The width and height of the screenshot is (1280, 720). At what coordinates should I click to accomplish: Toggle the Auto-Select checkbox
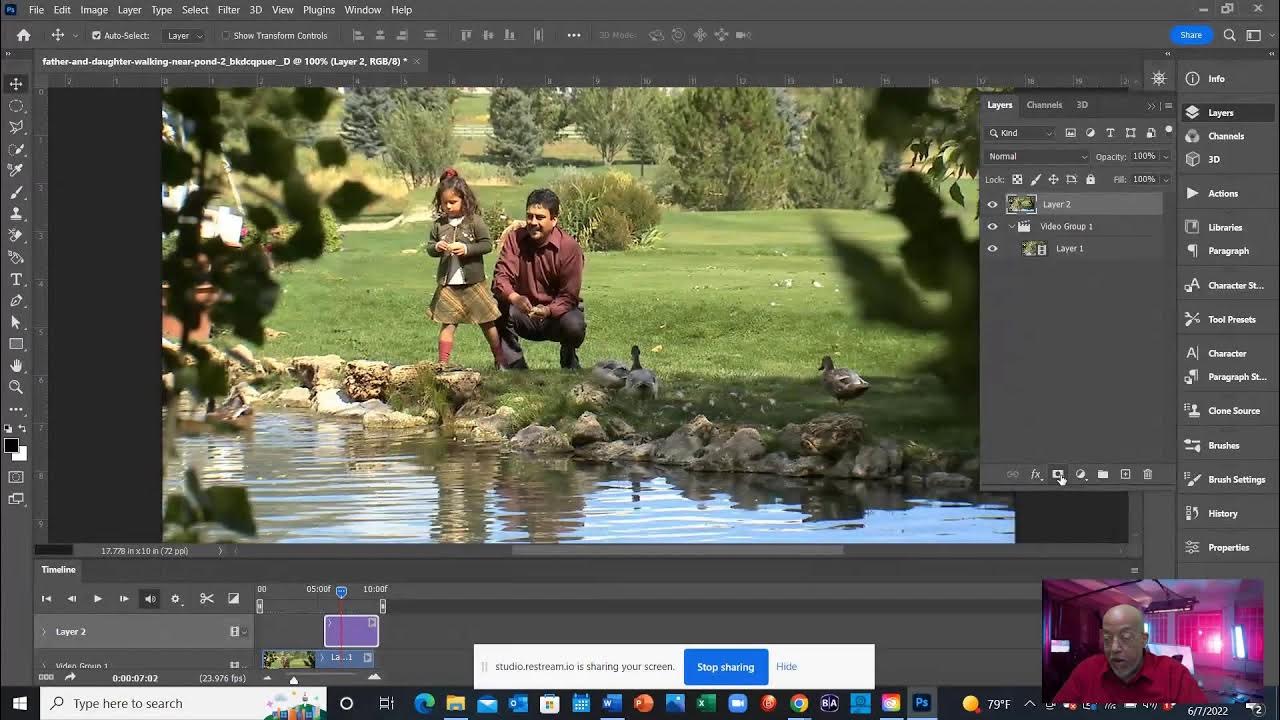click(96, 36)
